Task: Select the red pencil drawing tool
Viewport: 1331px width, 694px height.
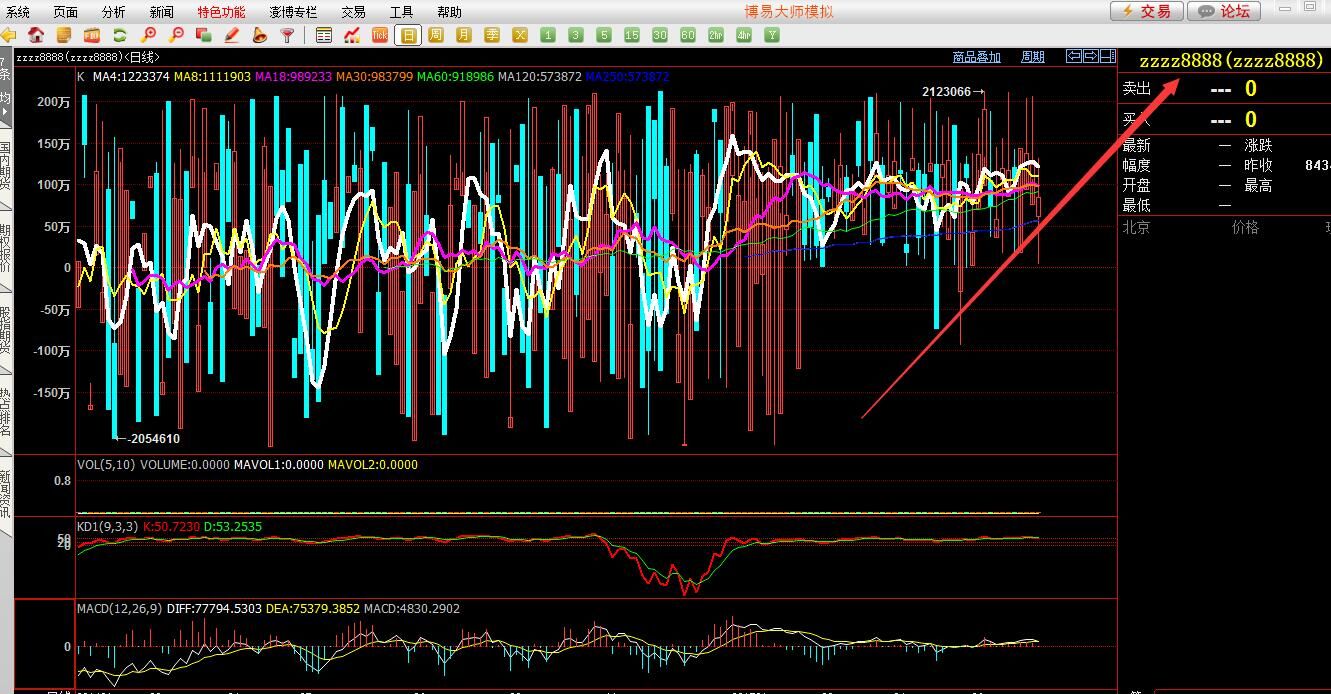Action: pos(232,35)
